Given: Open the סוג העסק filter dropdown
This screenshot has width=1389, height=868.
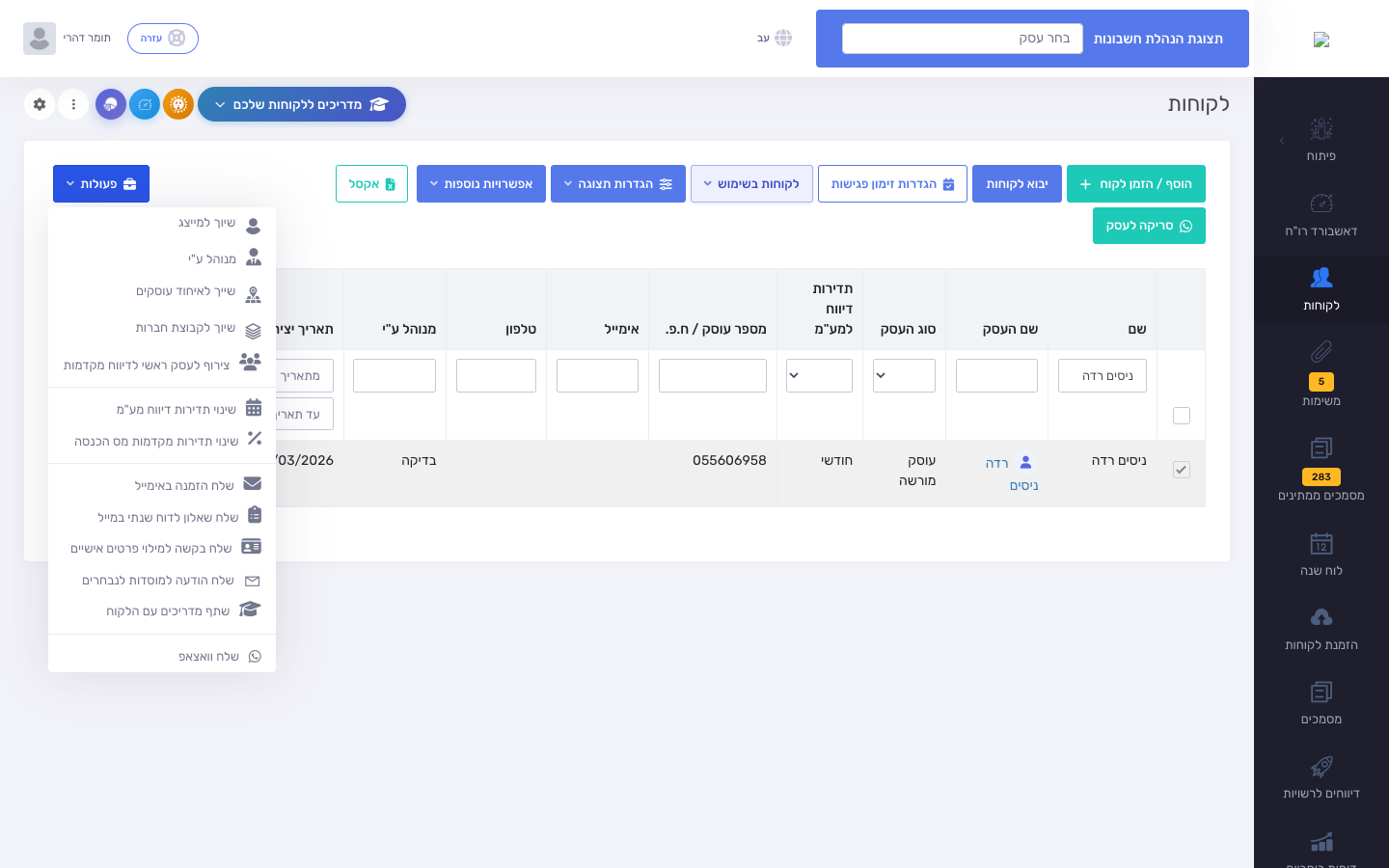Looking at the screenshot, I should point(904,375).
